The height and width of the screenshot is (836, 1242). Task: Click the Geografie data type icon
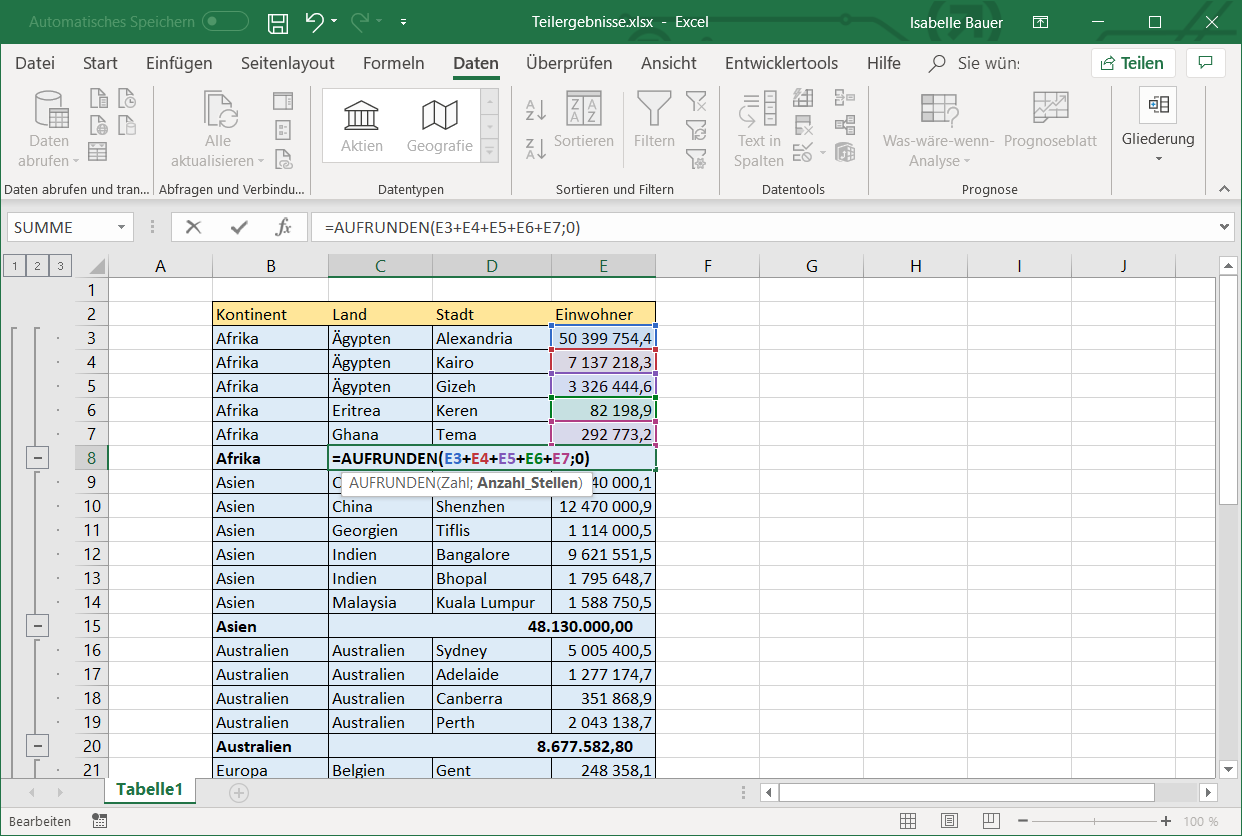439,125
